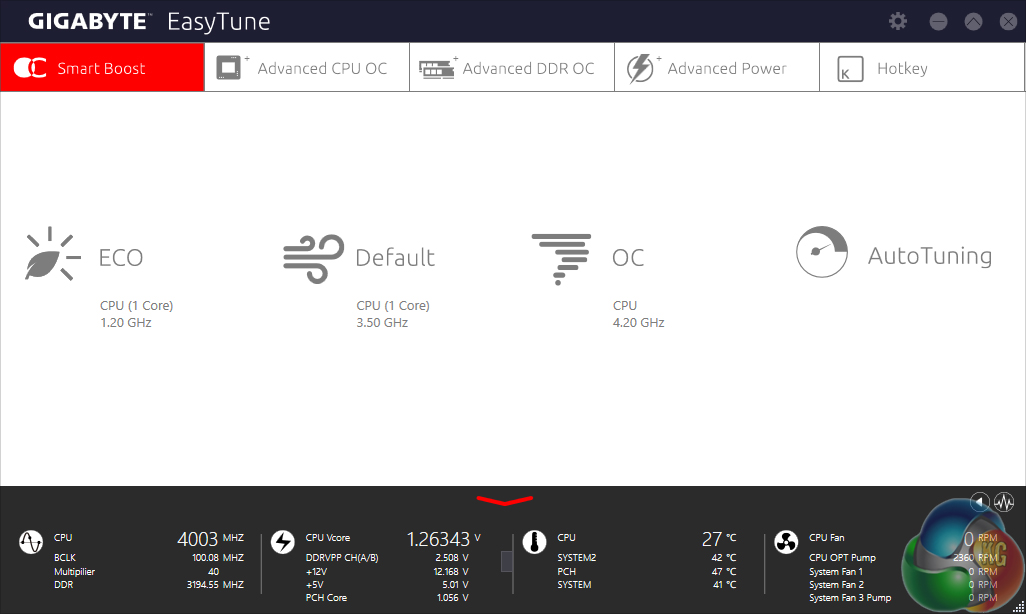
Task: Minimize the EasyTune window
Action: pos(938,22)
